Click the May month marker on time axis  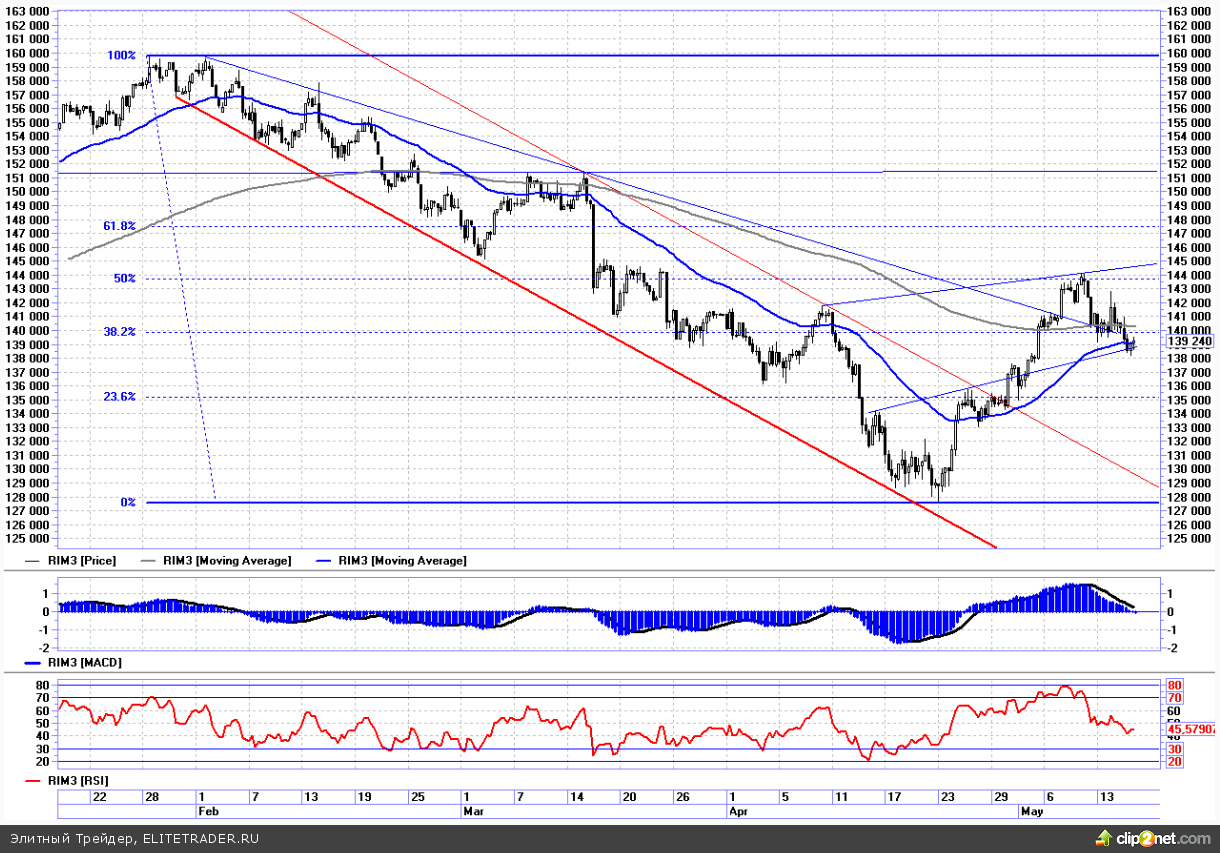click(1032, 813)
